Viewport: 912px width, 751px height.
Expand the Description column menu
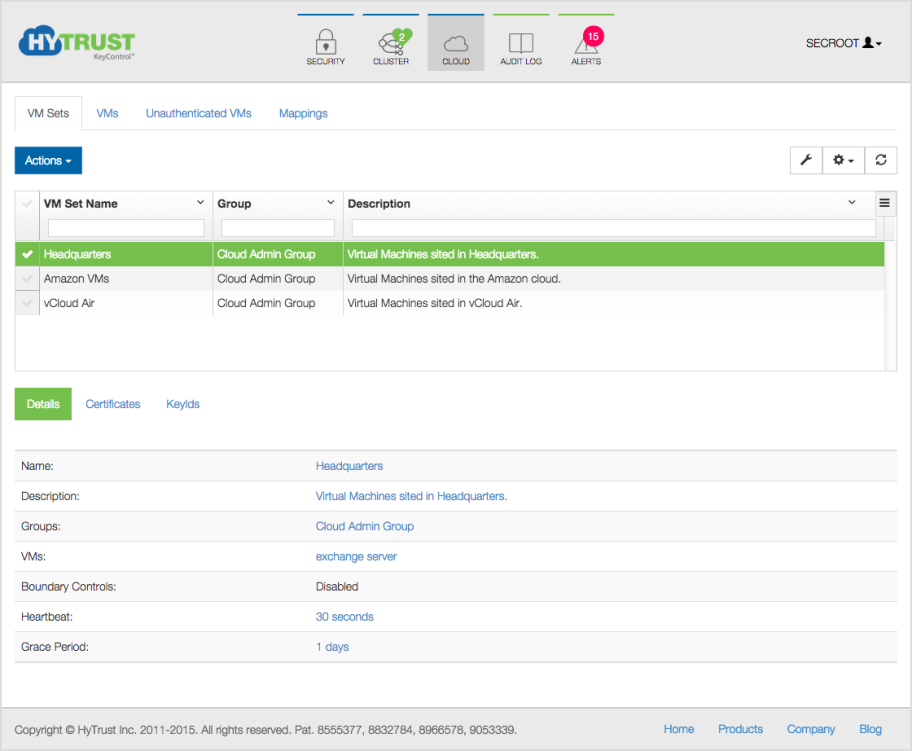click(x=852, y=202)
